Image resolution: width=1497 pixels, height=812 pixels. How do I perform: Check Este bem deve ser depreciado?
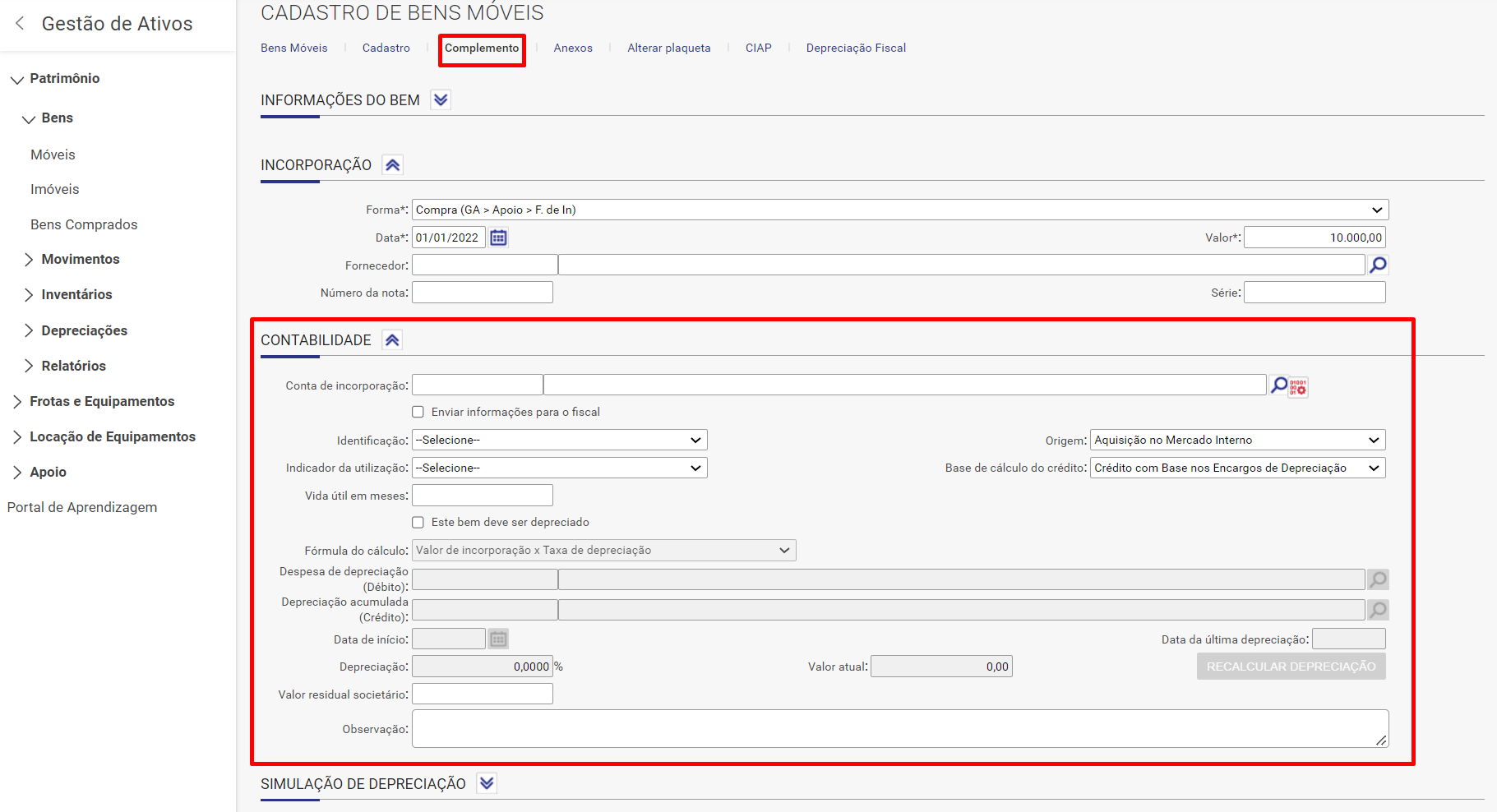(x=418, y=522)
